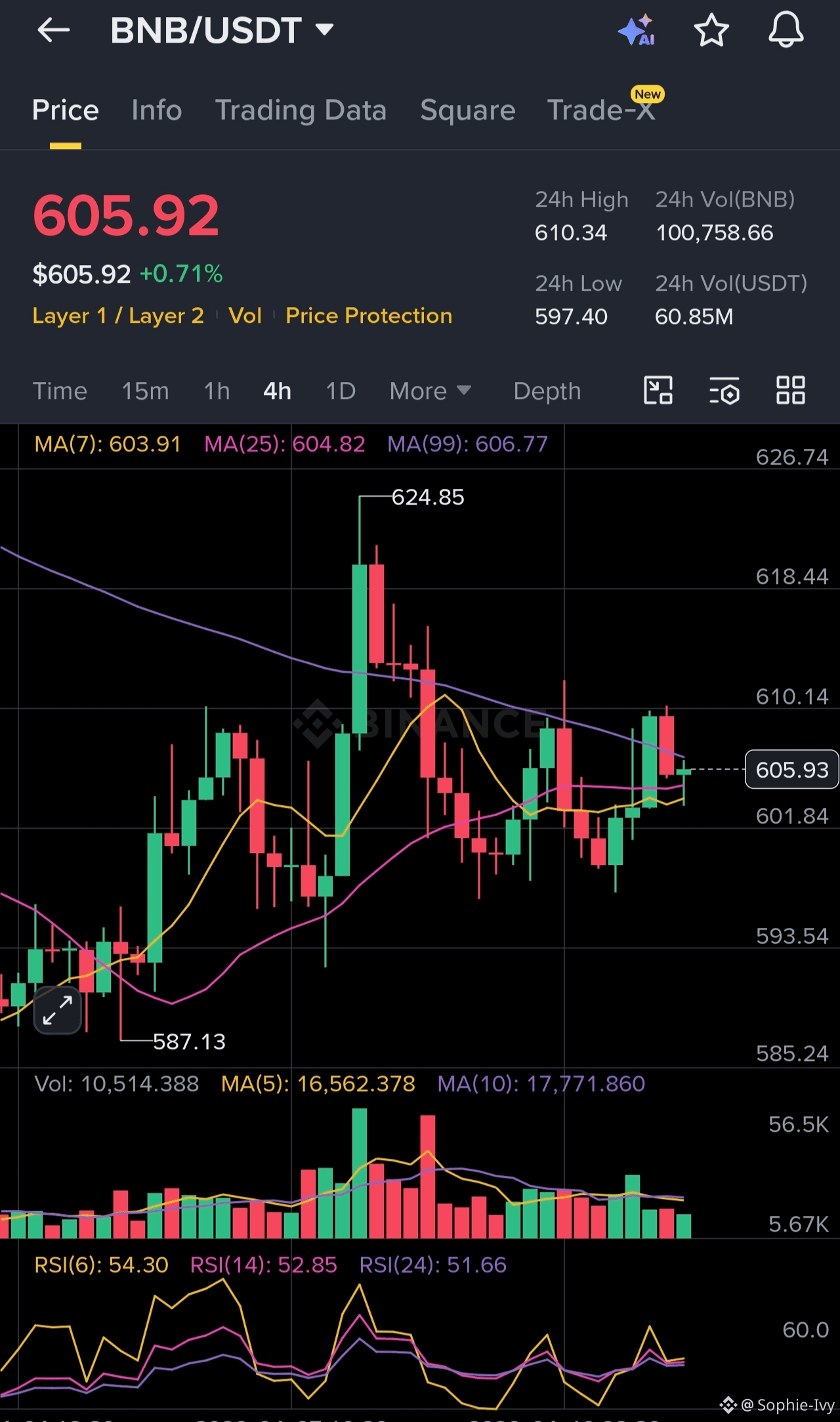Tap the Vol: 10,514.388 volume label
The width and height of the screenshot is (840, 1422).
pos(117,1083)
